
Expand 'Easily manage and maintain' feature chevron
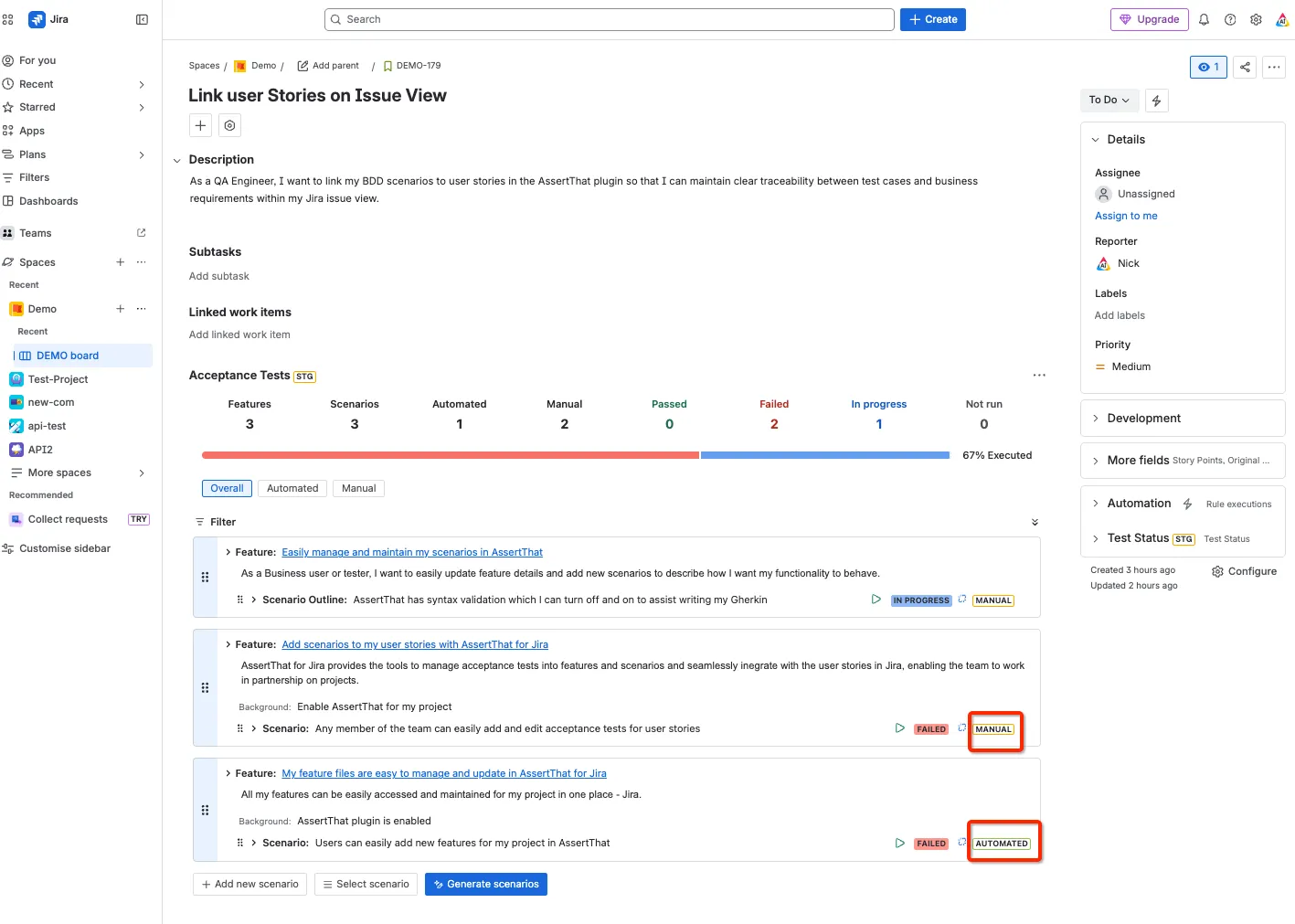coord(228,552)
